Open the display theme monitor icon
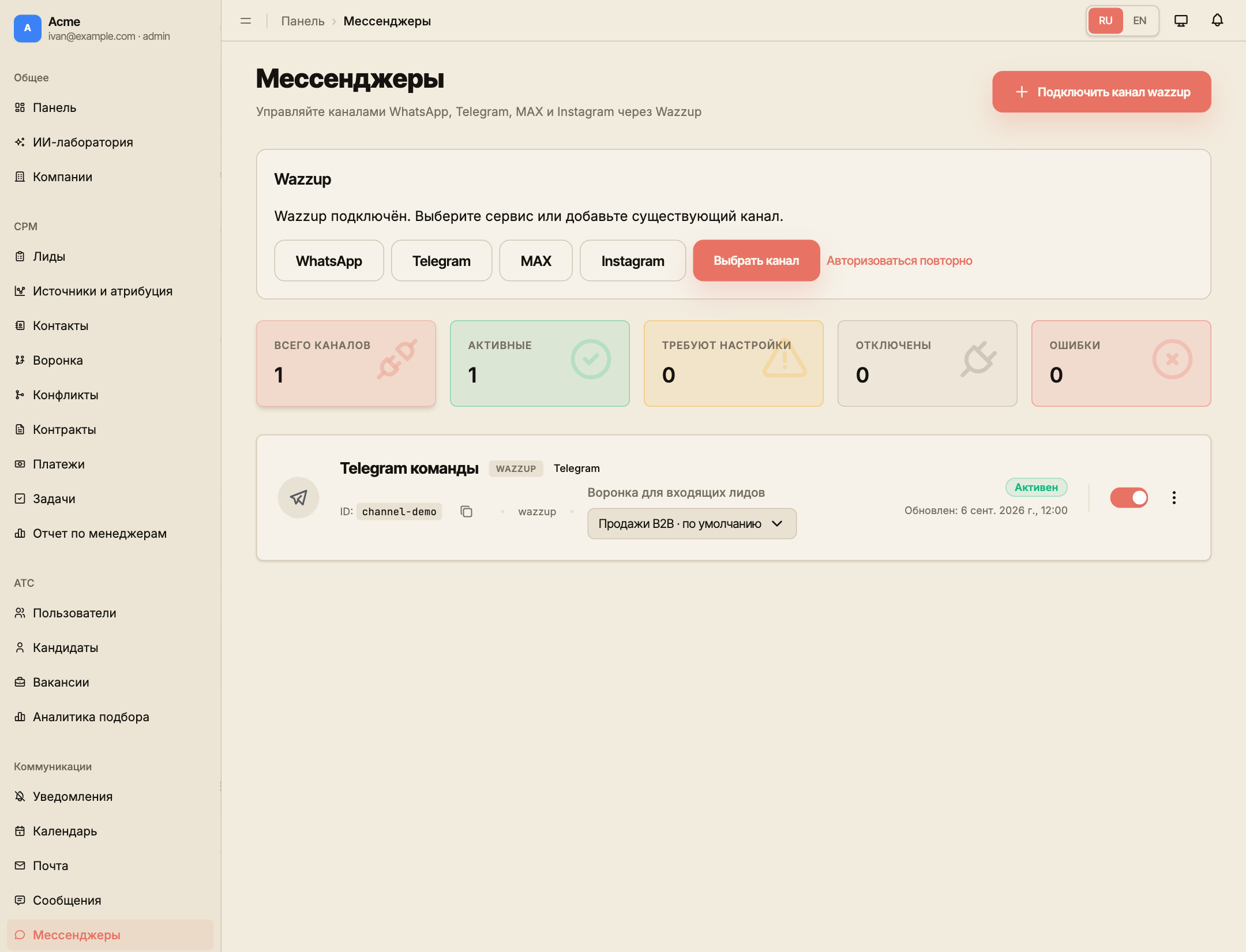The width and height of the screenshot is (1246, 952). pos(1181,21)
